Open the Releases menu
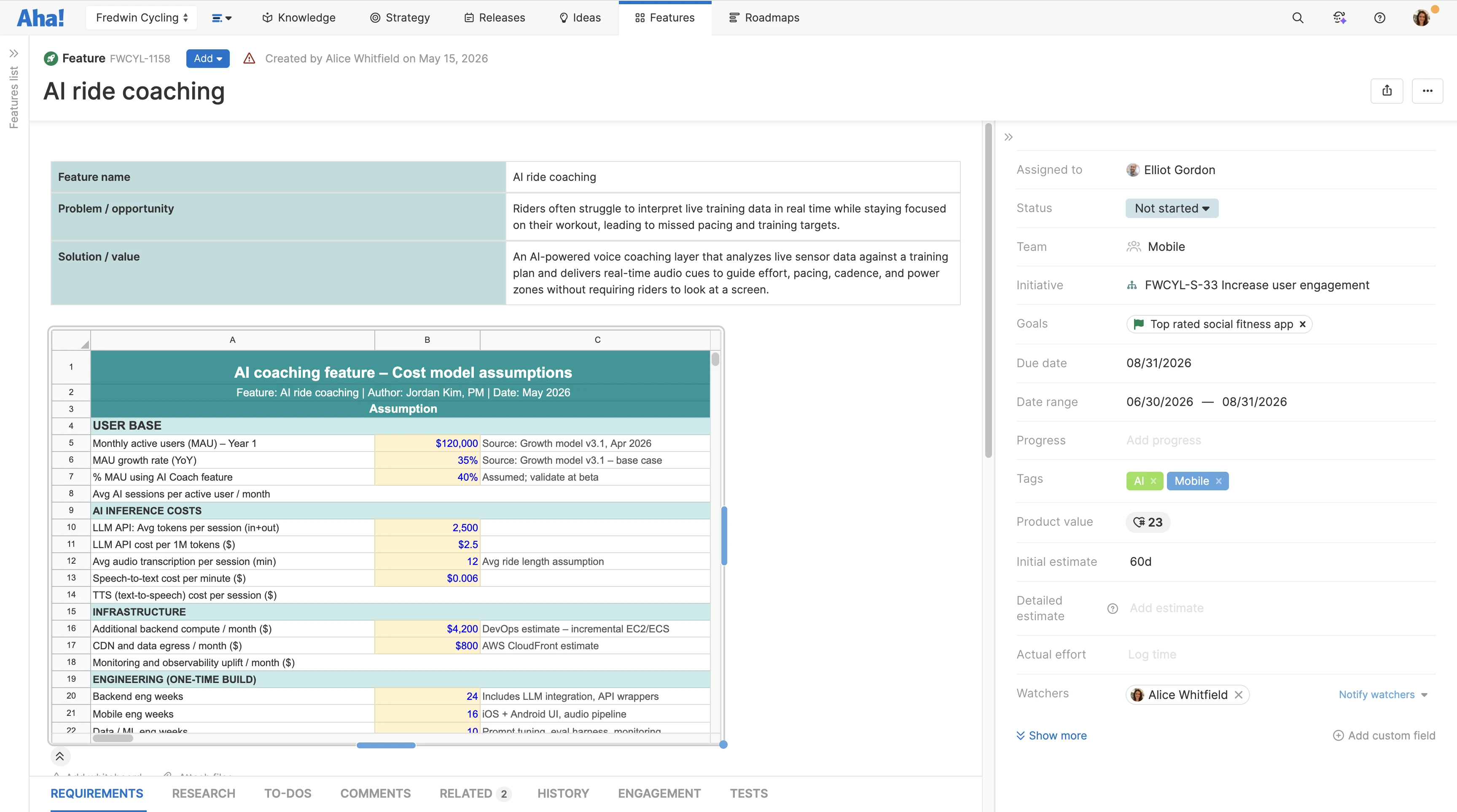Viewport: 1457px width, 812px height. [495, 18]
